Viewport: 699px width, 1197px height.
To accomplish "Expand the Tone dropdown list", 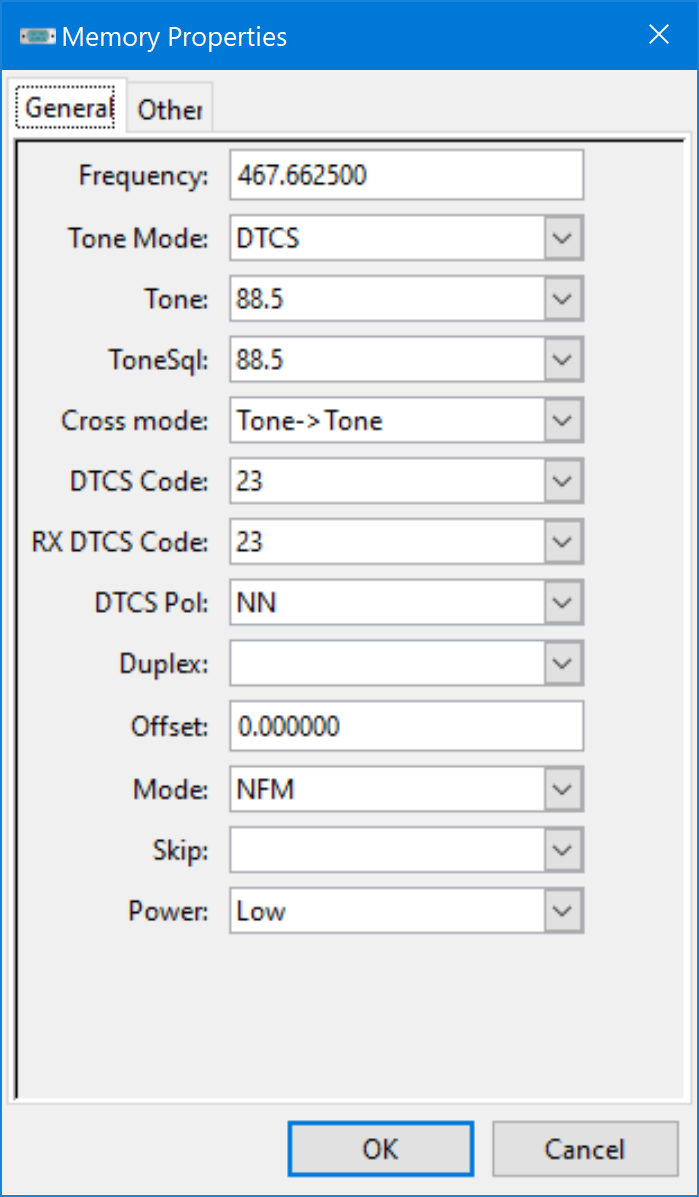I will (x=564, y=298).
